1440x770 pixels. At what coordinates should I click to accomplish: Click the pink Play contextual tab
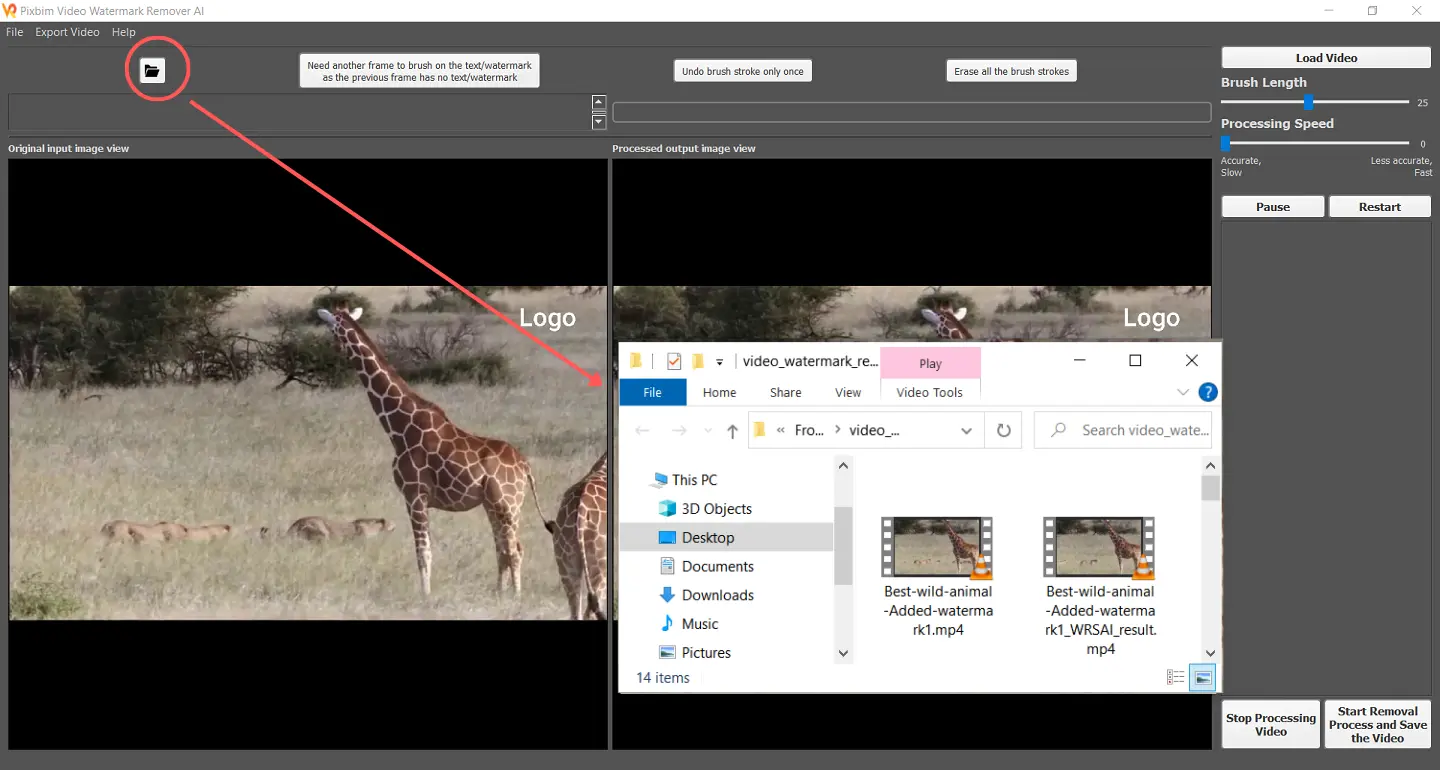930,363
